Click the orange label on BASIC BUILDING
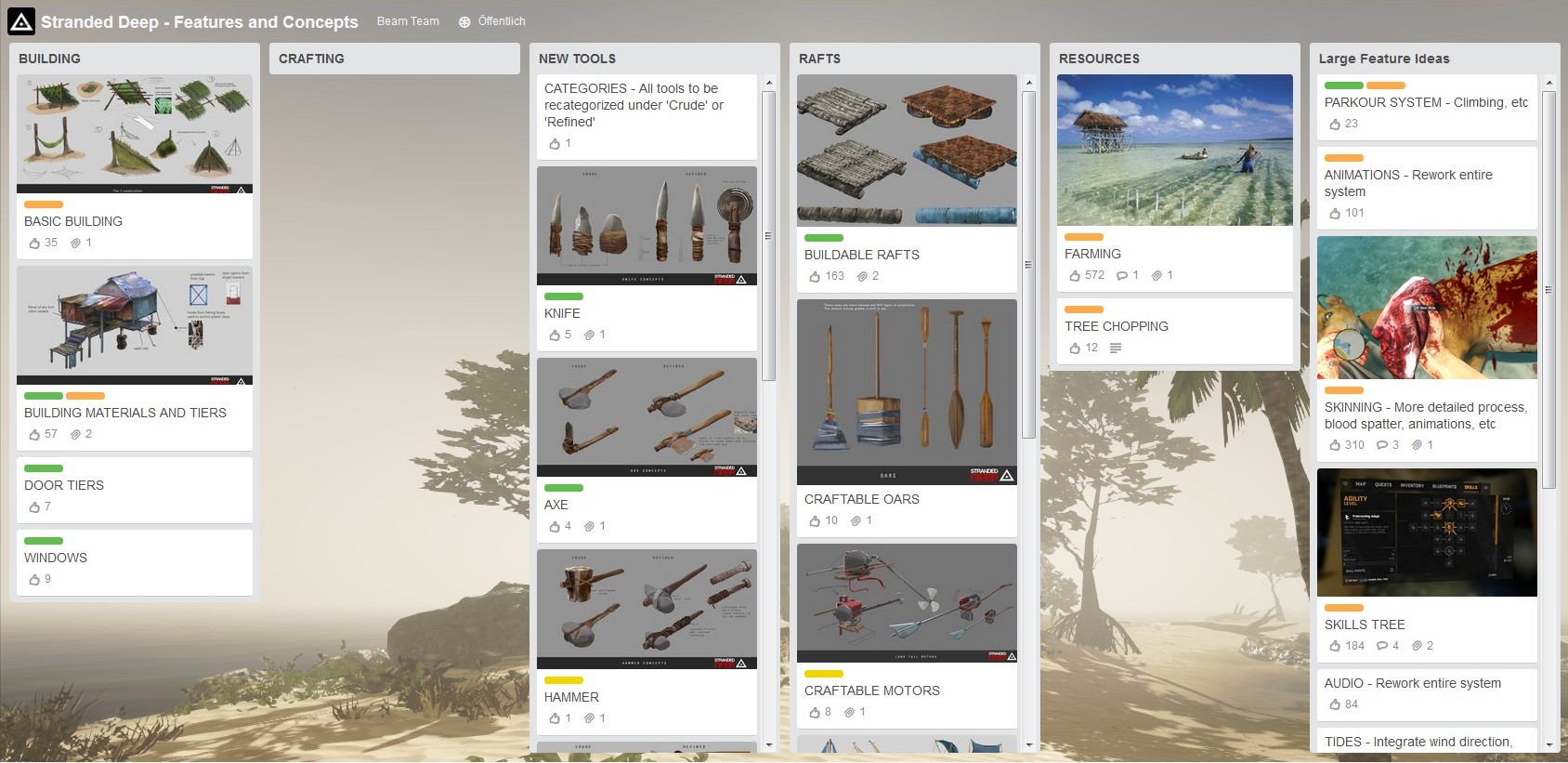 (x=44, y=204)
